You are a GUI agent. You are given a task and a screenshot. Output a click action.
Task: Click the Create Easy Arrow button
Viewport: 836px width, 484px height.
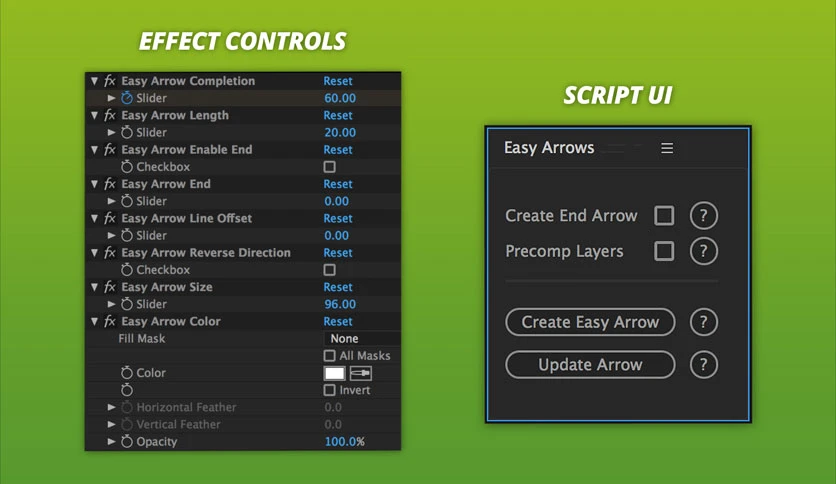coord(590,322)
